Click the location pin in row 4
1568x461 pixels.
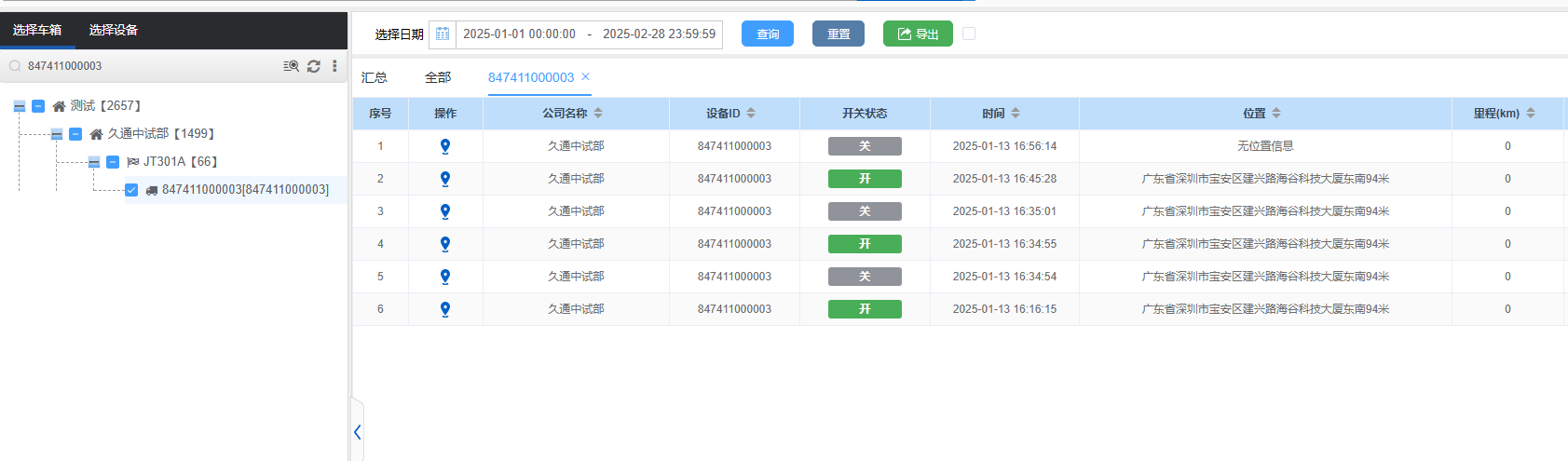pos(445,244)
